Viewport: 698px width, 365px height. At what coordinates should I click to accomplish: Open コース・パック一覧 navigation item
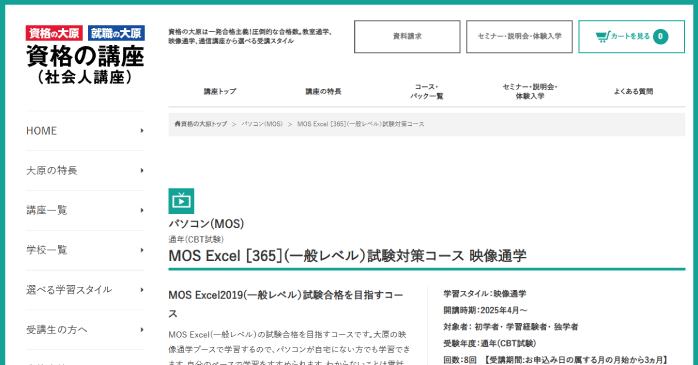point(426,91)
